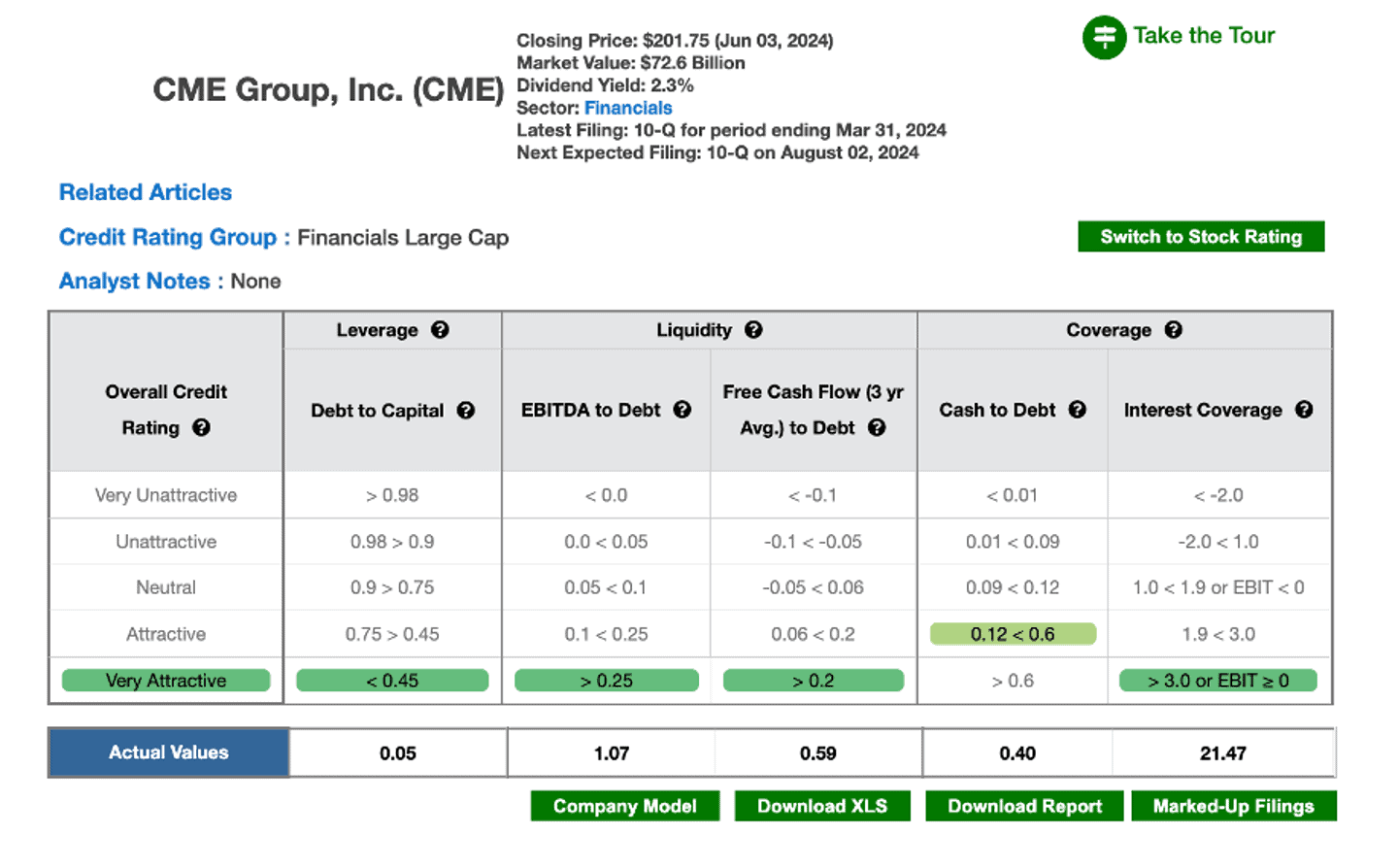Switch to Stock Rating view
The width and height of the screenshot is (1398, 868).
tap(1201, 237)
